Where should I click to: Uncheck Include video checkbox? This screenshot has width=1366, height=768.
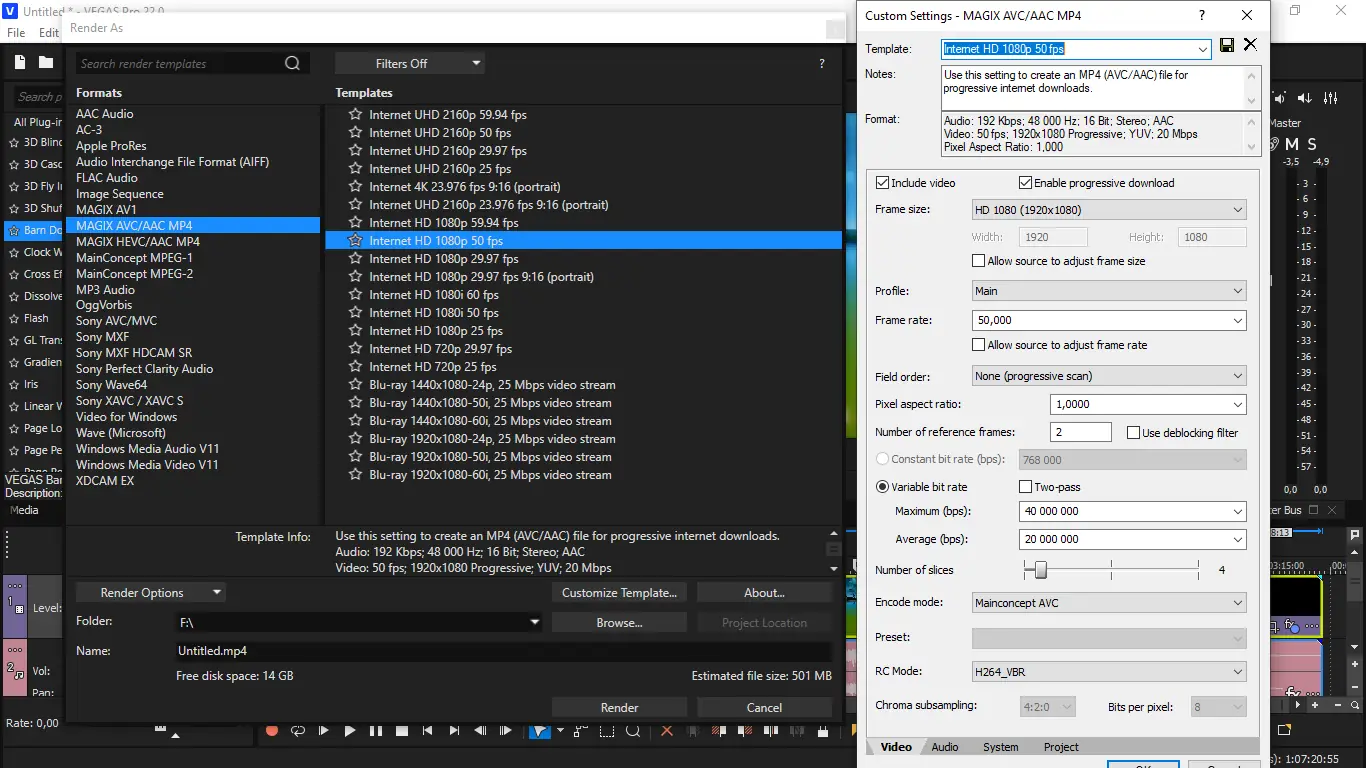882,183
